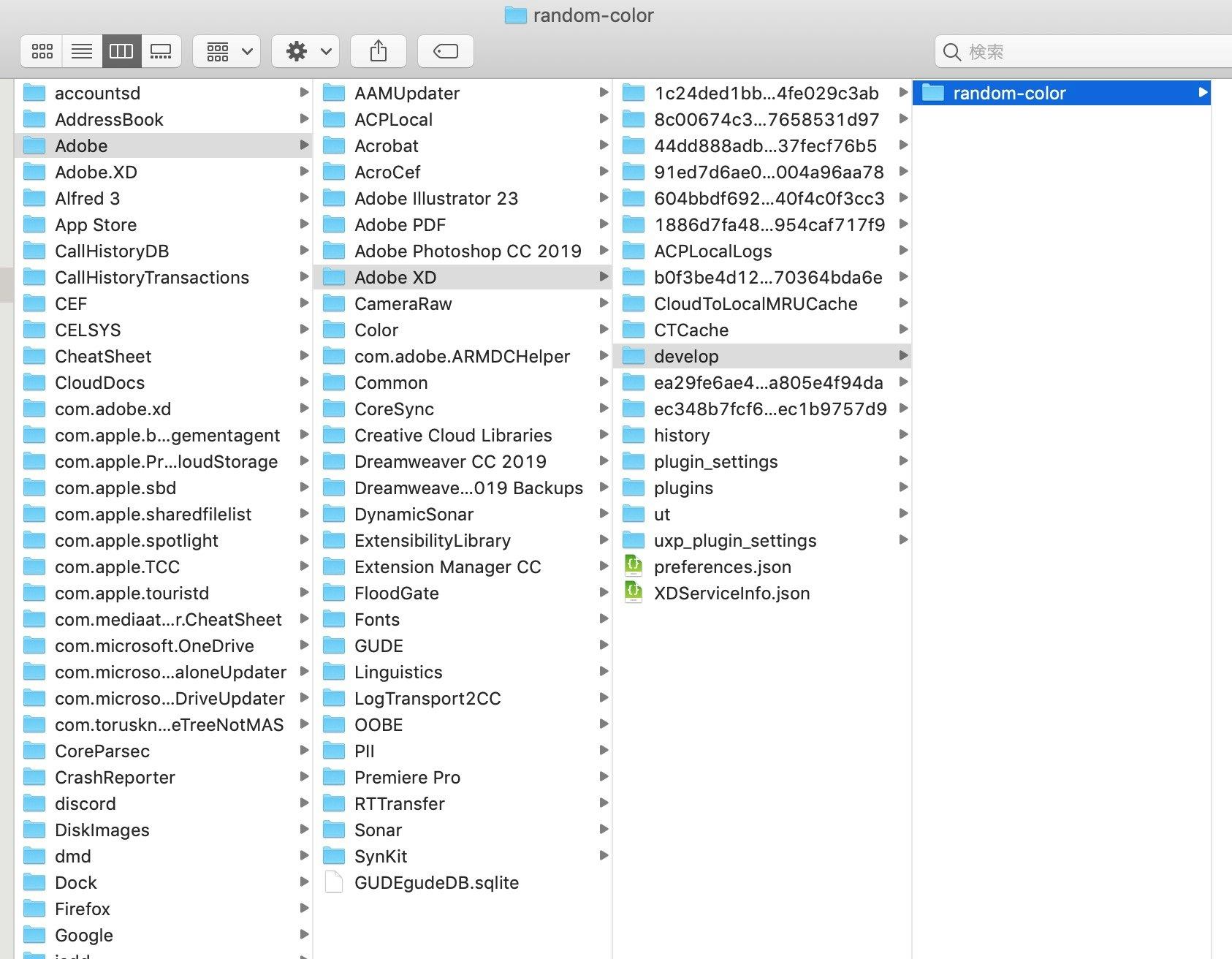1232x959 pixels.
Task: Expand the CTCache folder arrow
Action: [903, 329]
